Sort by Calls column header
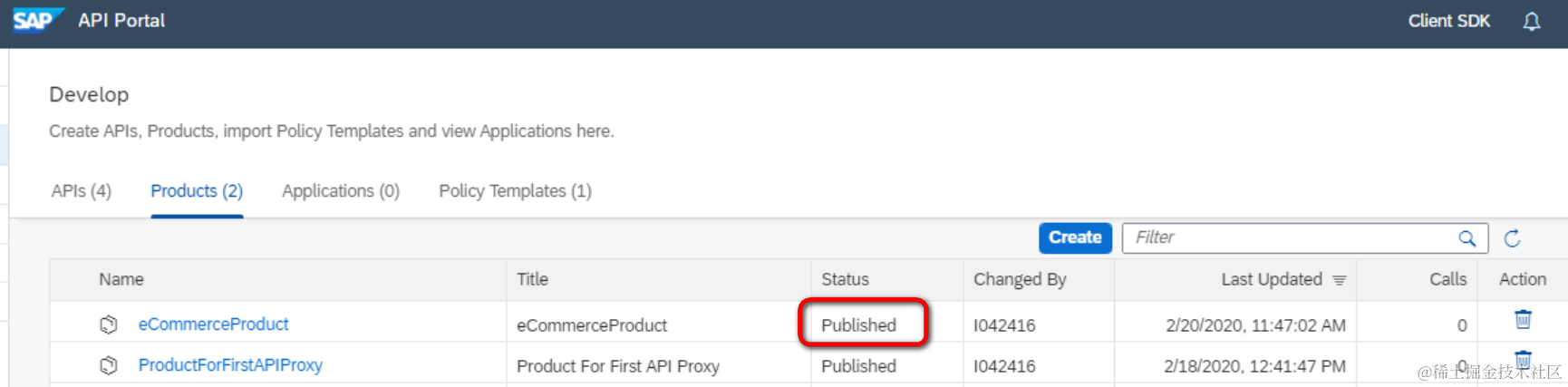Image resolution: width=1568 pixels, height=387 pixels. click(1447, 279)
